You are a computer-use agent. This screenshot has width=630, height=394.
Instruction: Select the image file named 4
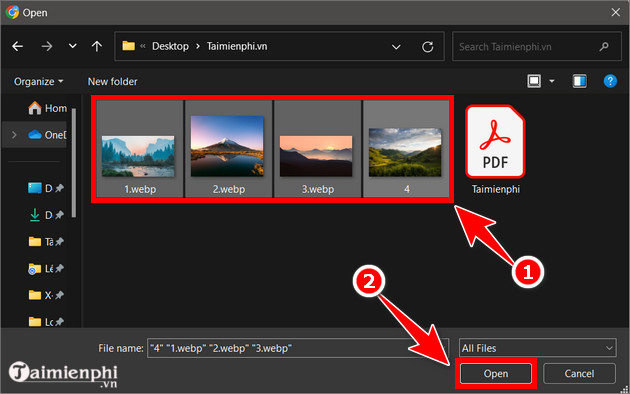point(406,149)
